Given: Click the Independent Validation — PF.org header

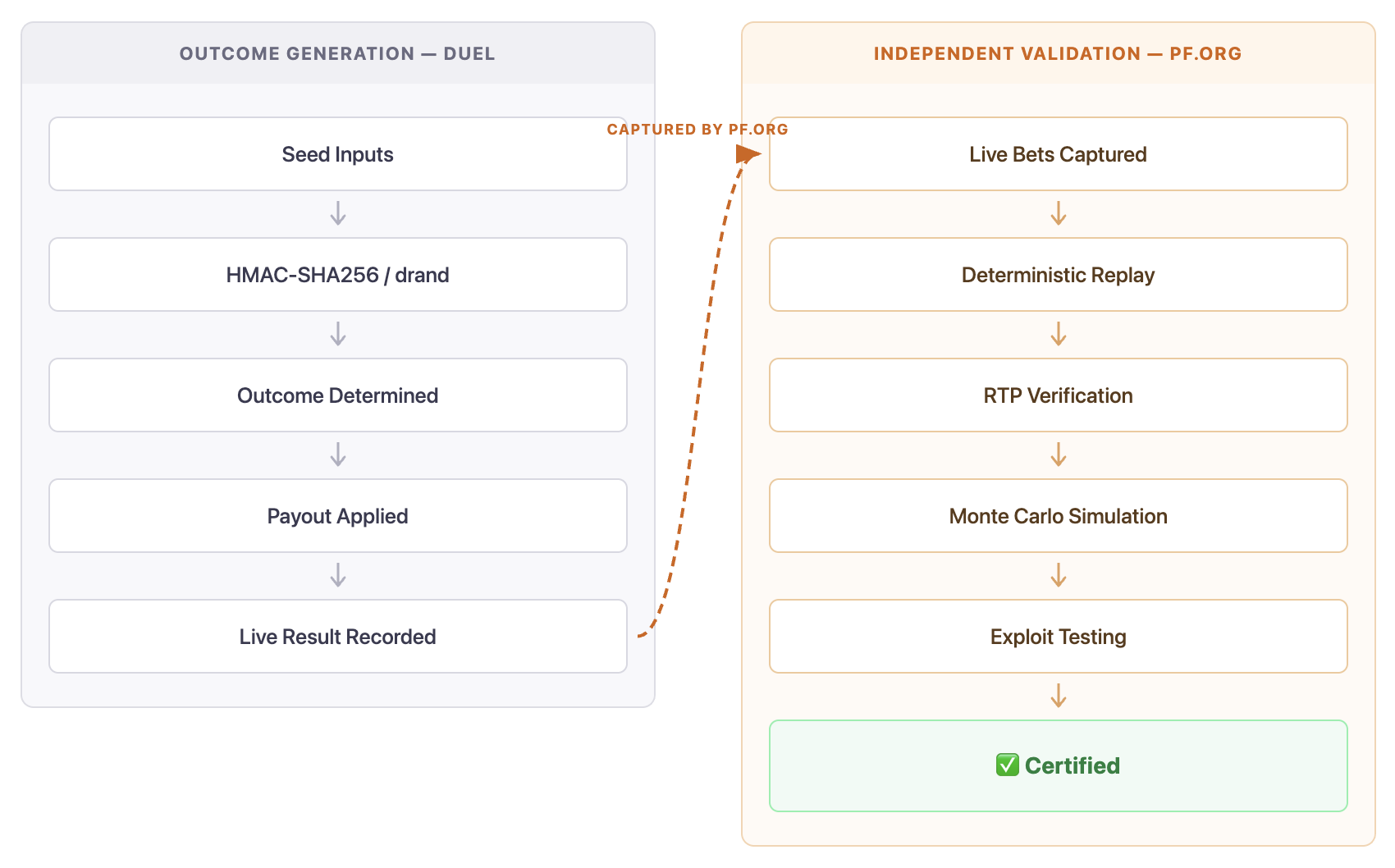Looking at the screenshot, I should coord(1057,54).
